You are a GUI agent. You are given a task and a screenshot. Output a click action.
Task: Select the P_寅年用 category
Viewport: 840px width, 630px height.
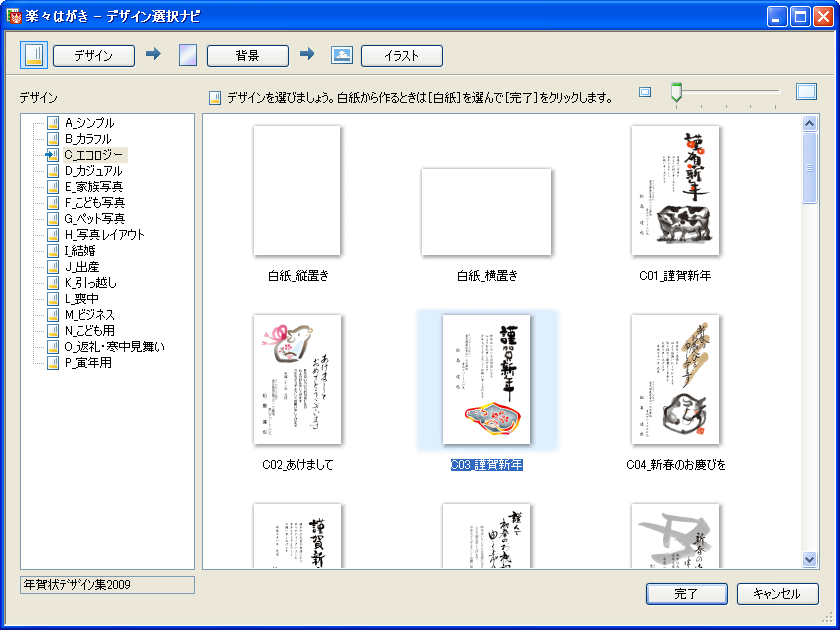88,363
